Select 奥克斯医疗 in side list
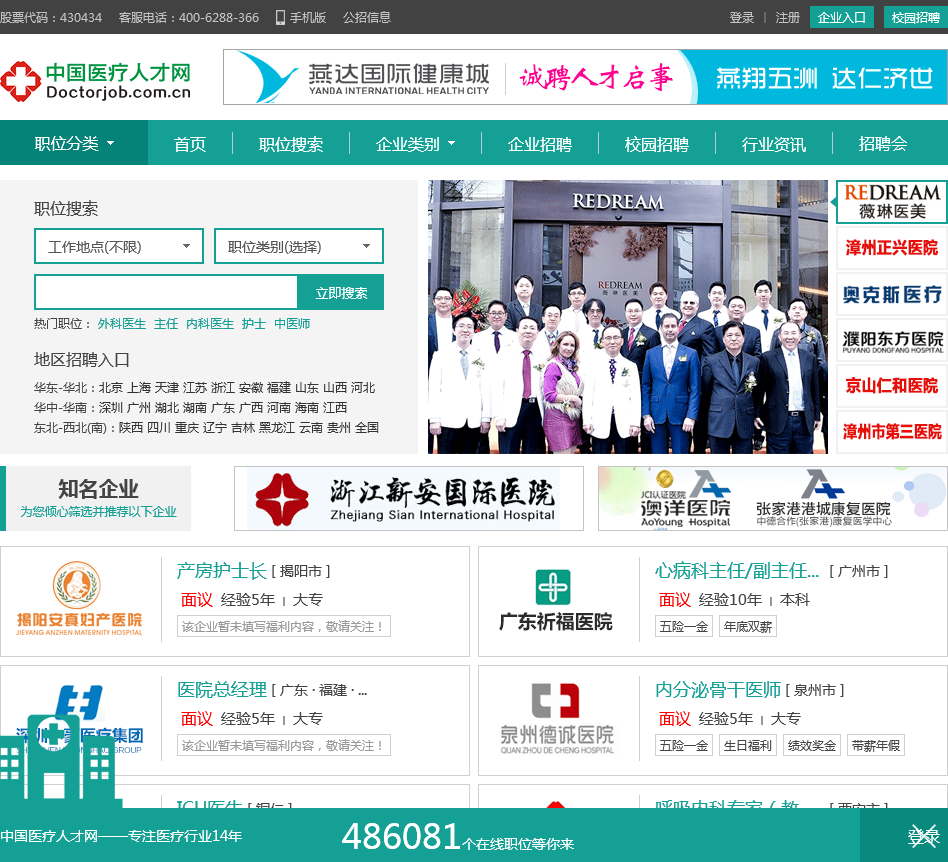 (x=892, y=294)
